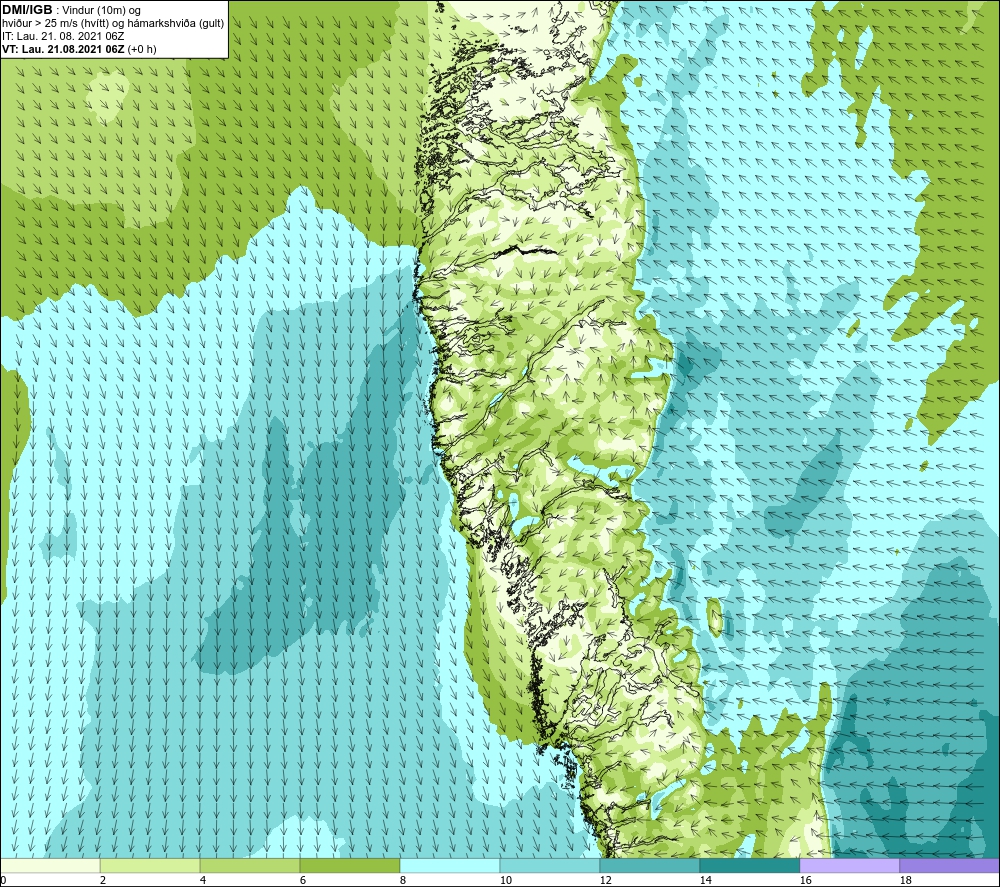Click the legend value label '0'
Viewport: 1000px width, 887px height.
4,880
